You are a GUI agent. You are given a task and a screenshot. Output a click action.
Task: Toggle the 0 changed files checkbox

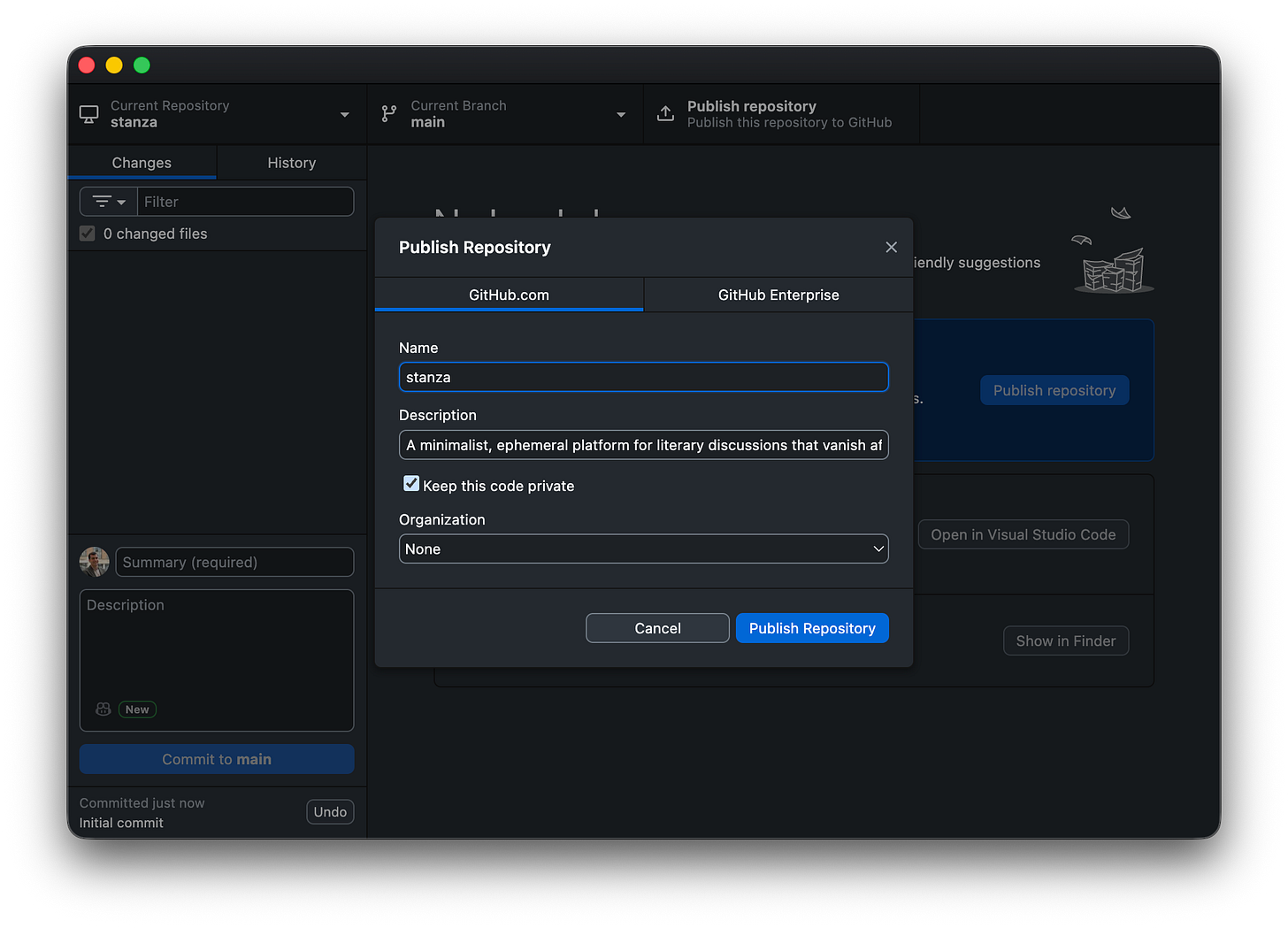[x=87, y=233]
